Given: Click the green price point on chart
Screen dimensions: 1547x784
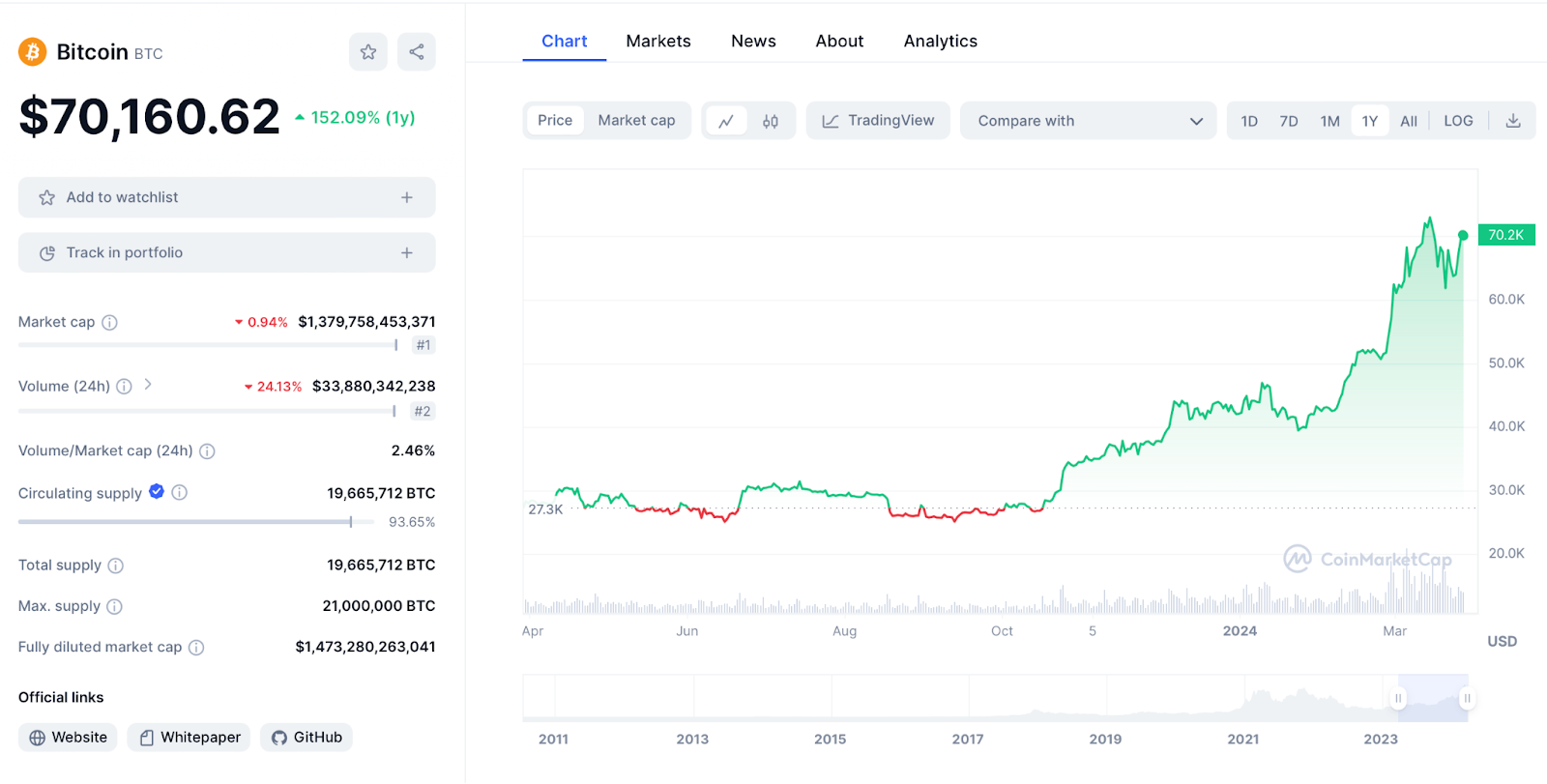Looking at the screenshot, I should click(1463, 235).
